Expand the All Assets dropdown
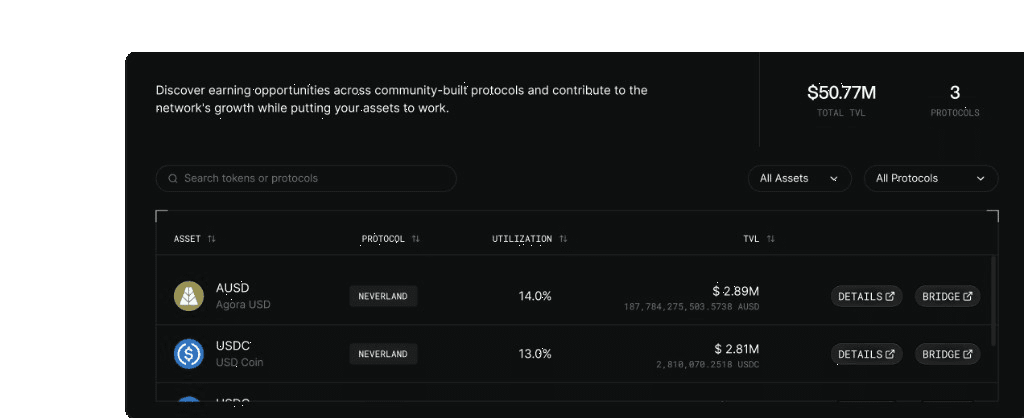 coord(799,178)
